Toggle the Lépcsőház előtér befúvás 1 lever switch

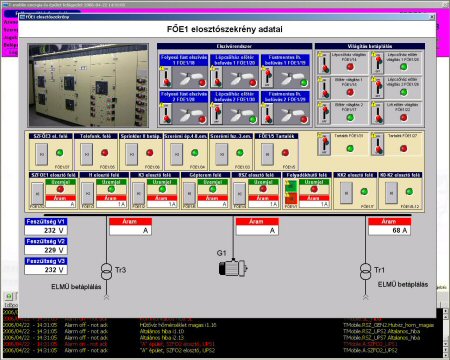[x=216, y=77]
